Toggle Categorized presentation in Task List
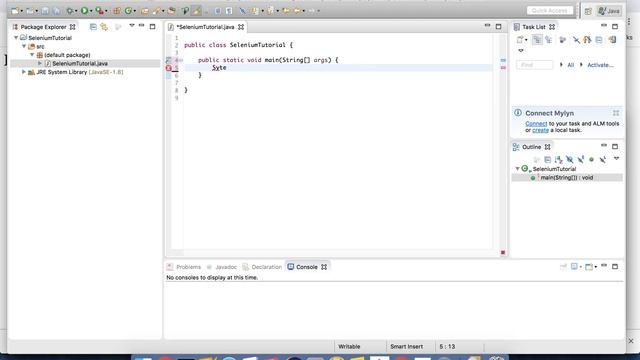 (x=537, y=40)
